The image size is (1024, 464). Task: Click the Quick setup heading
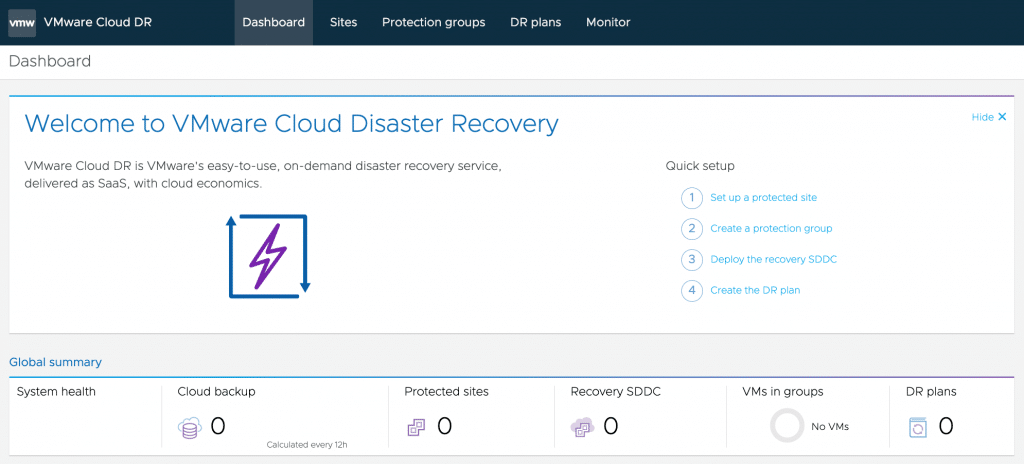(700, 166)
